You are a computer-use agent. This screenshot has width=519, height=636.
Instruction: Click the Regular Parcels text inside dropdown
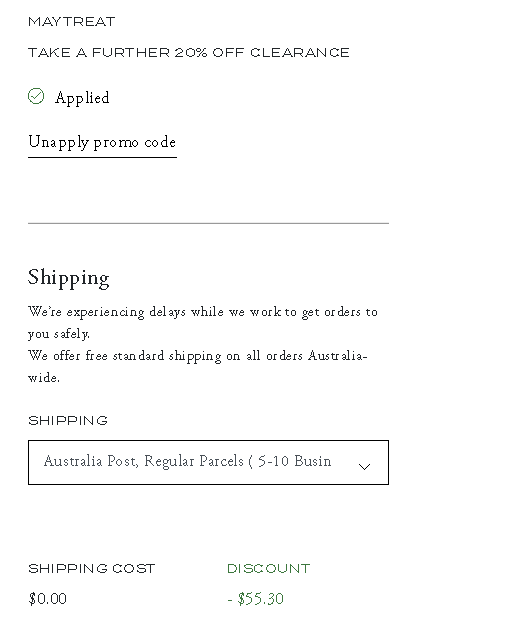[x=194, y=461]
